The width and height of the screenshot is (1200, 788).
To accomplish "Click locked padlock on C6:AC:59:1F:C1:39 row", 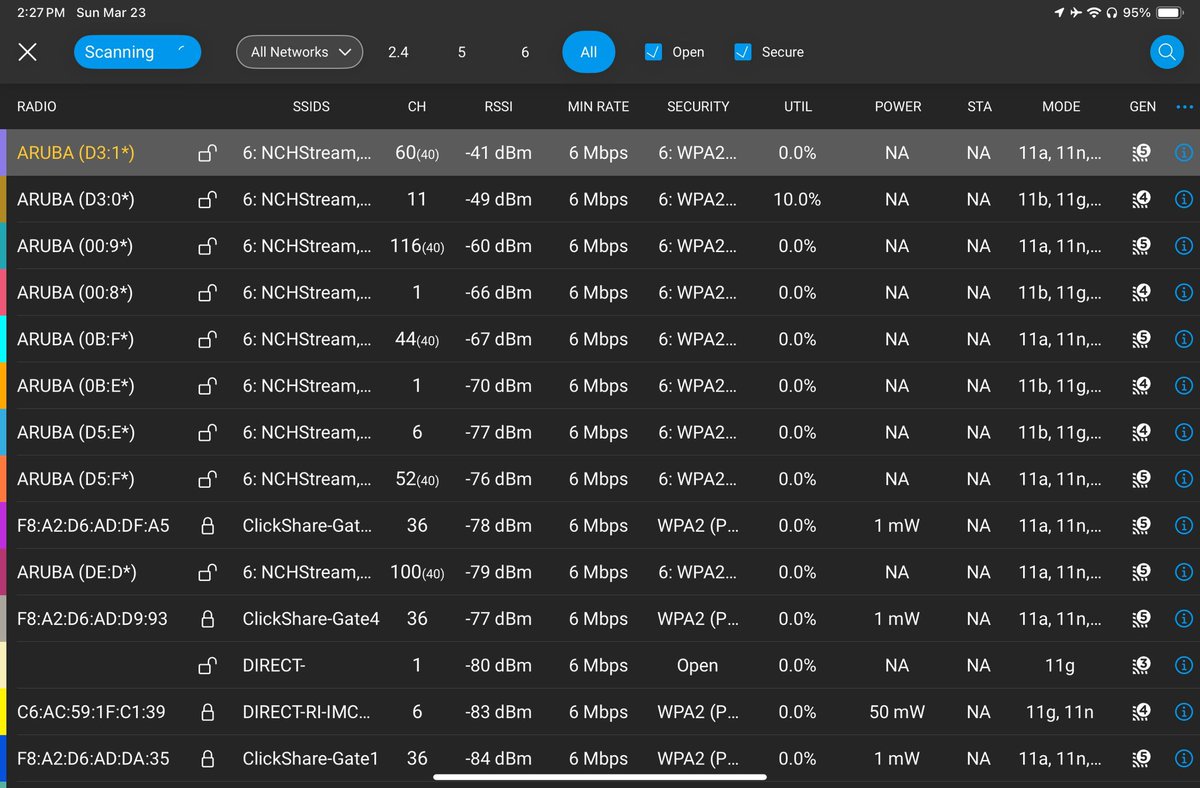I will click(x=208, y=712).
